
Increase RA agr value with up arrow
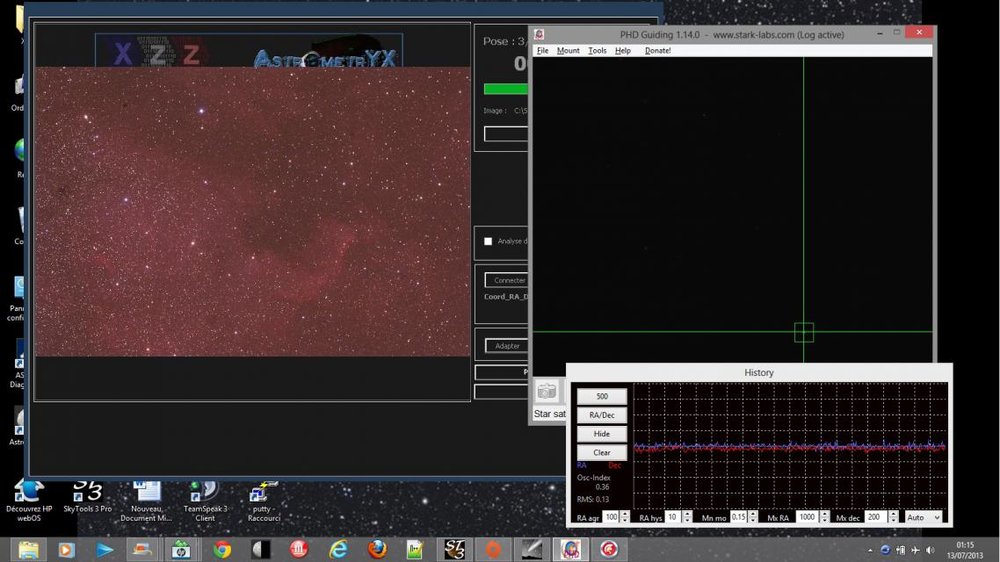tap(625, 514)
